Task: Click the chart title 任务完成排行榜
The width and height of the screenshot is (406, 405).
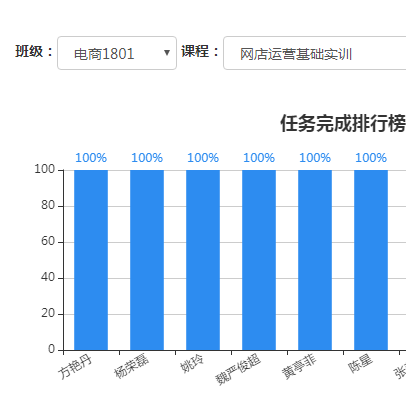Action: point(343,123)
